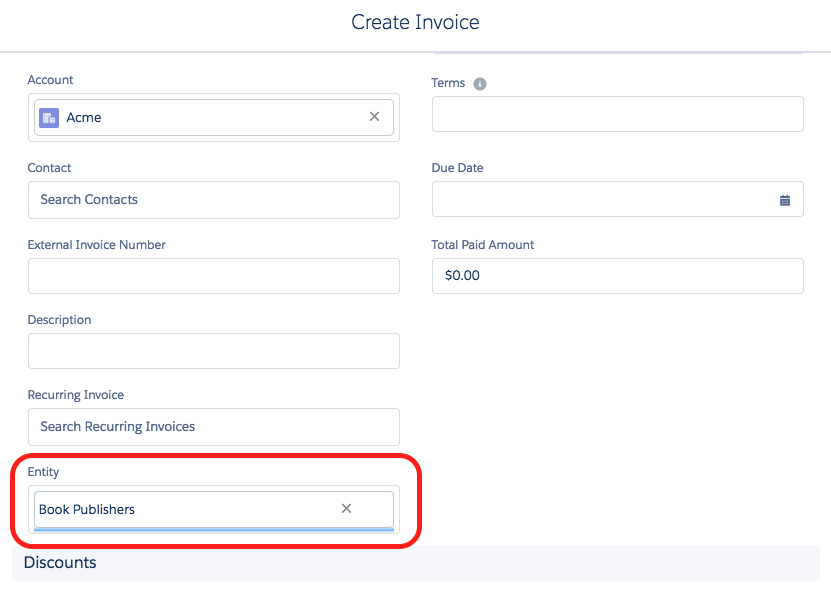Click into the Description text box
The width and height of the screenshot is (831, 590).
click(213, 351)
